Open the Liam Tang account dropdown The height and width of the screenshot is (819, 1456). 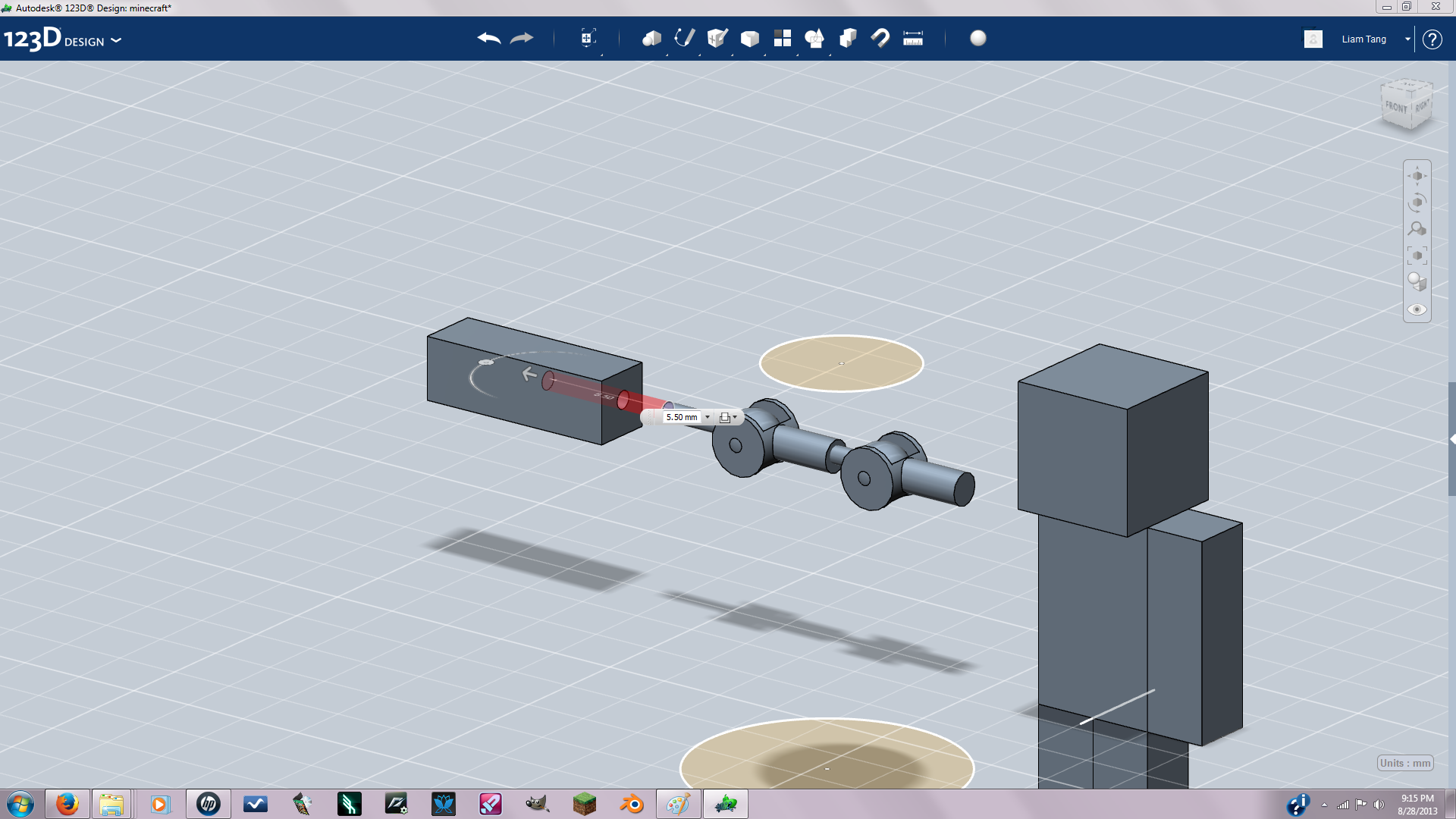1407,39
